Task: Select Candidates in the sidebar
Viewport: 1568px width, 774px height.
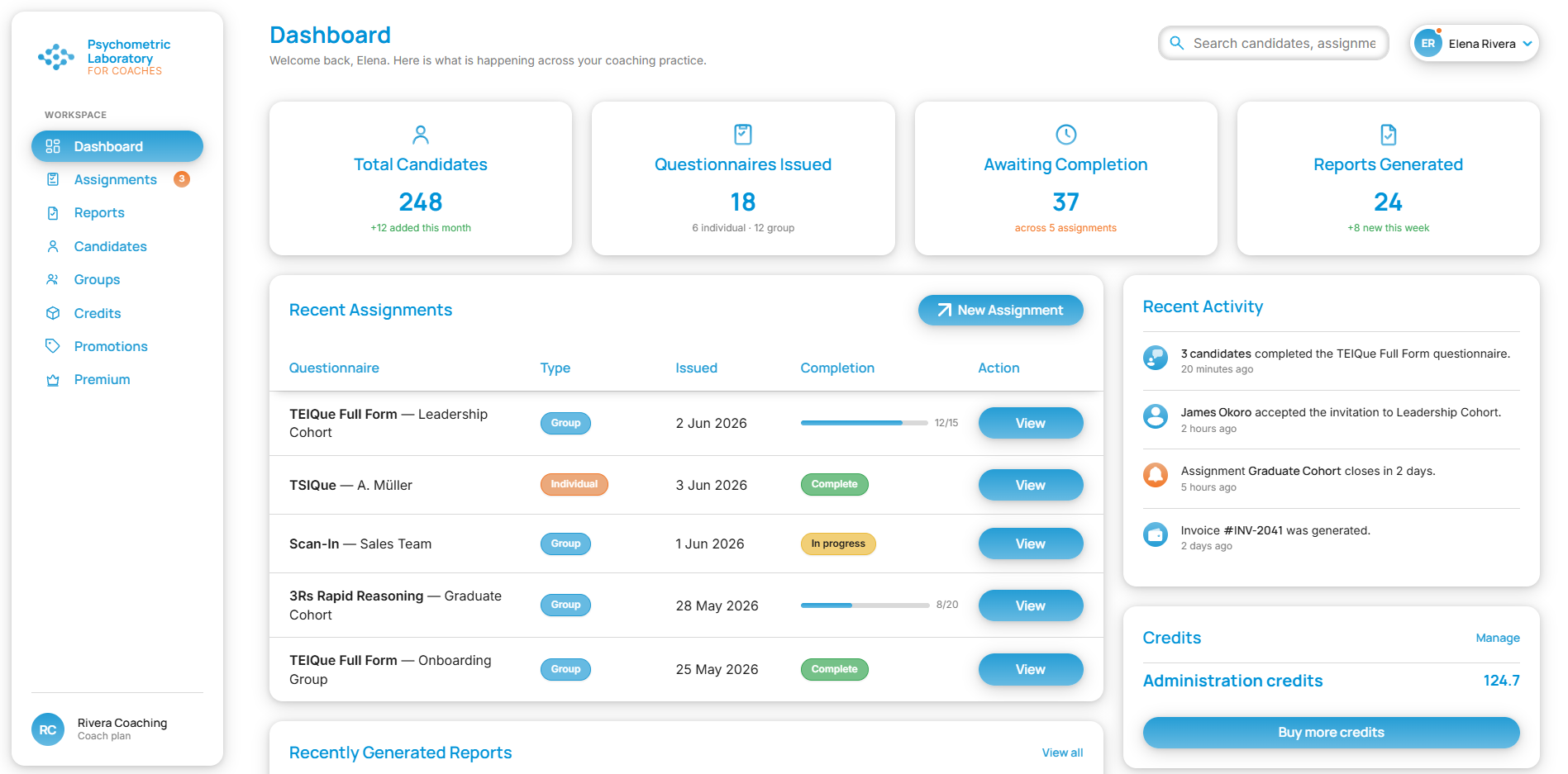Action: pos(117,246)
